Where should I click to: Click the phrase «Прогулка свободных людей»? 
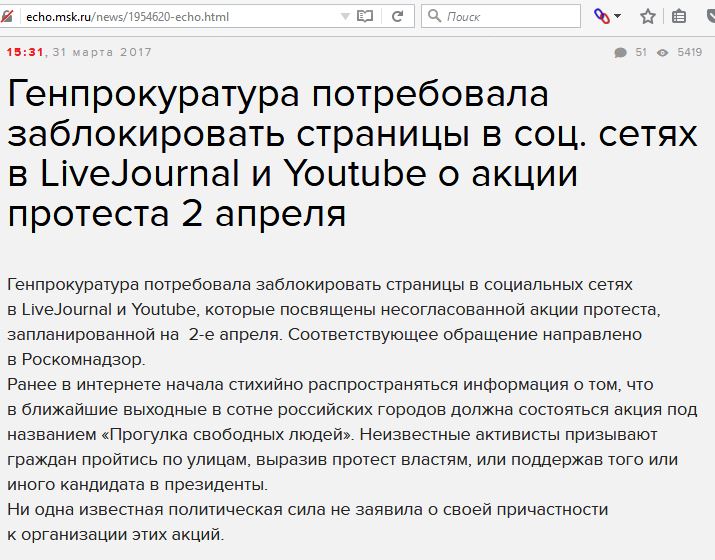(x=226, y=435)
